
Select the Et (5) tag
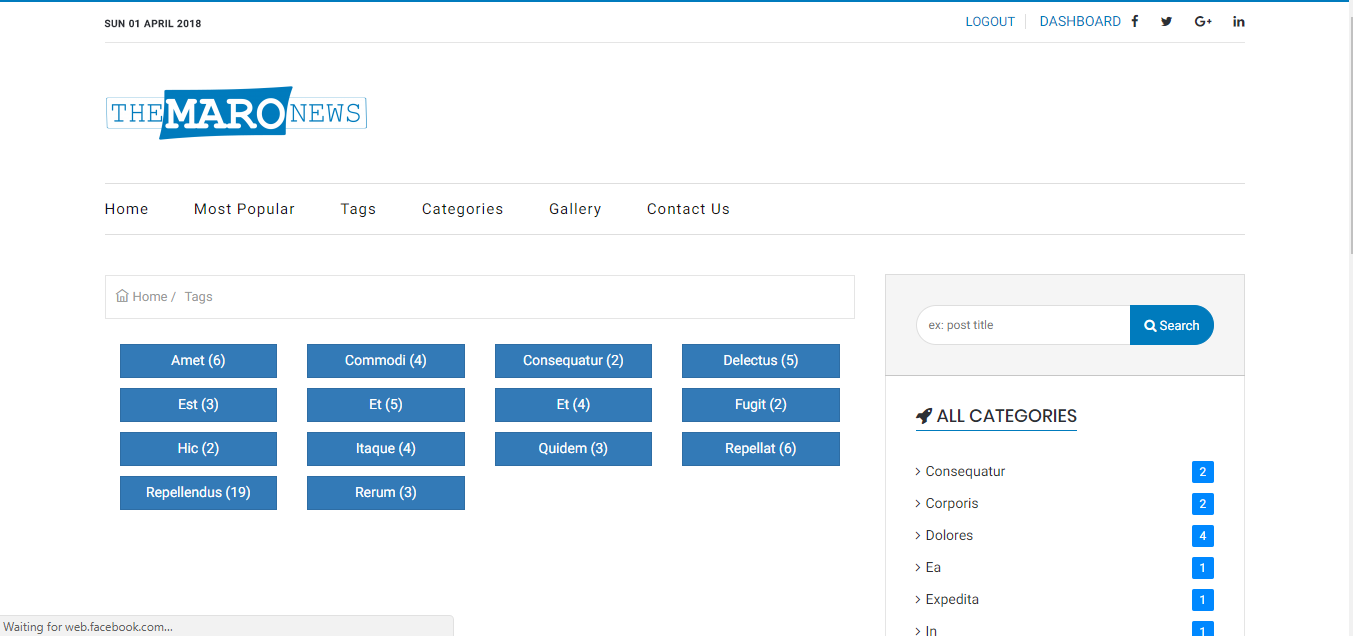(386, 405)
